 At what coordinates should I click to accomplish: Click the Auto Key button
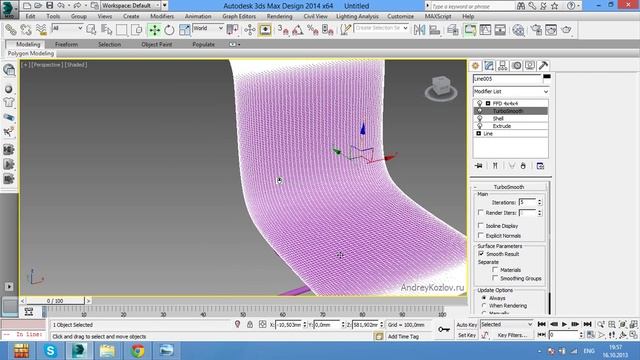(x=467, y=325)
